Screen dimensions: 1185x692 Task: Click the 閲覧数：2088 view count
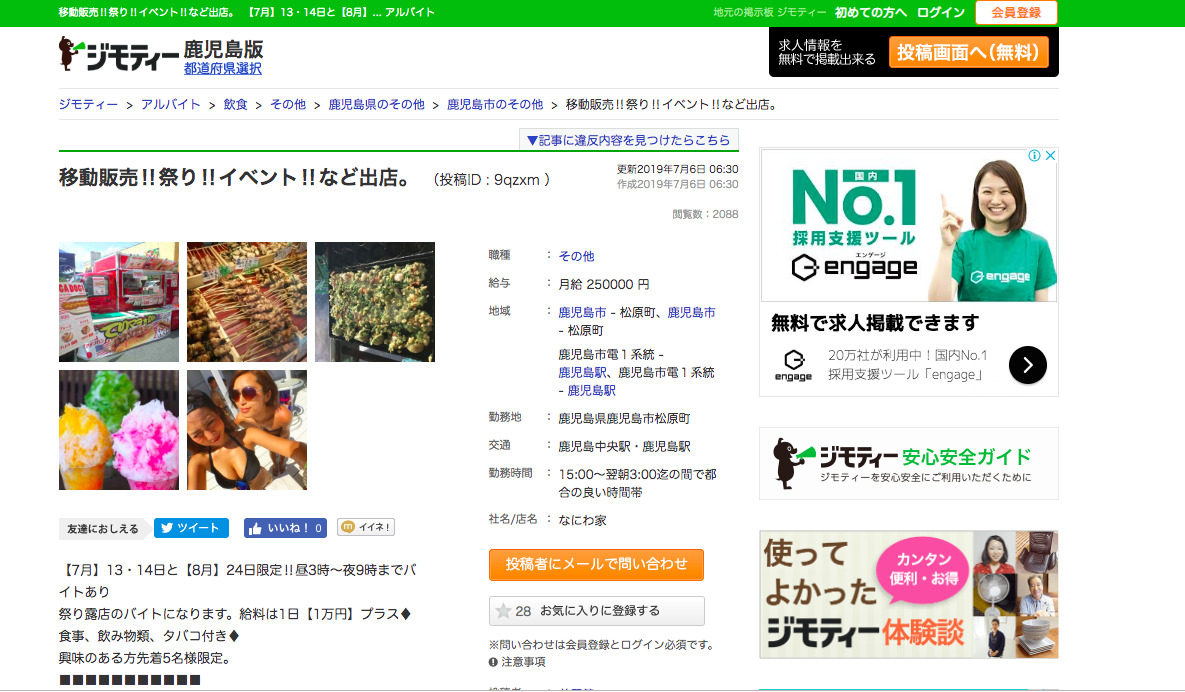coord(705,214)
